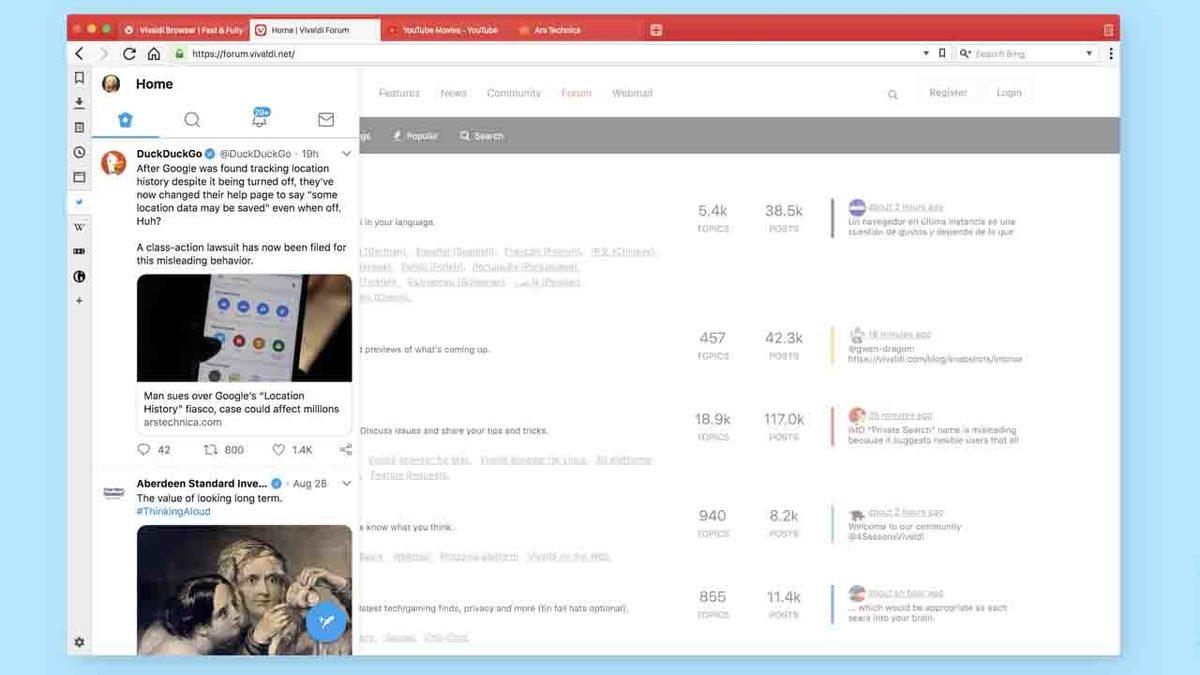Click the new tab plus button
Viewport: 1200px width, 675px height.
coord(656,30)
